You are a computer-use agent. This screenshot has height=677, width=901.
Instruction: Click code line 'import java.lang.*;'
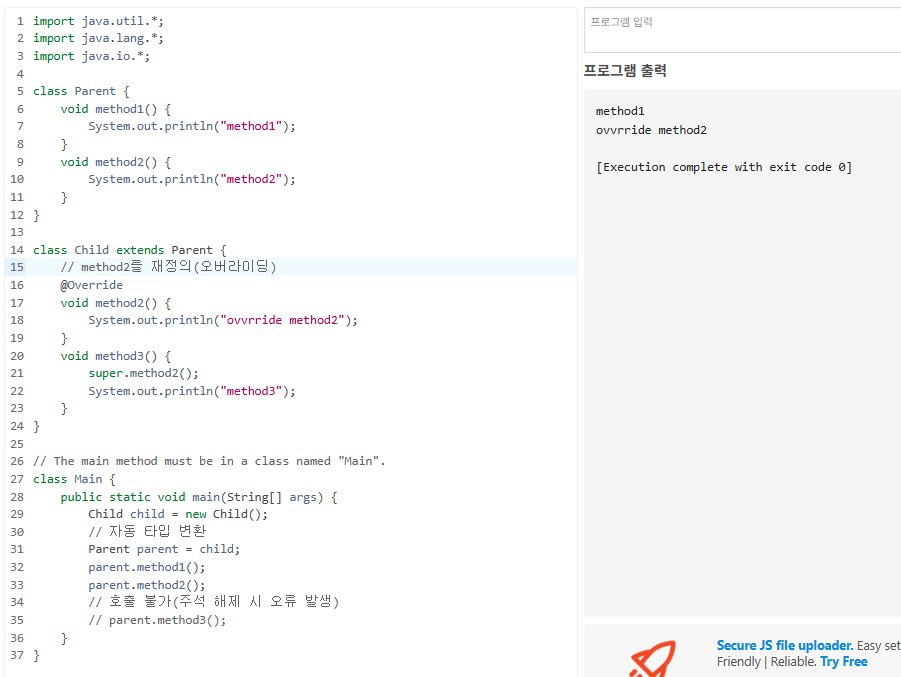tap(98, 39)
